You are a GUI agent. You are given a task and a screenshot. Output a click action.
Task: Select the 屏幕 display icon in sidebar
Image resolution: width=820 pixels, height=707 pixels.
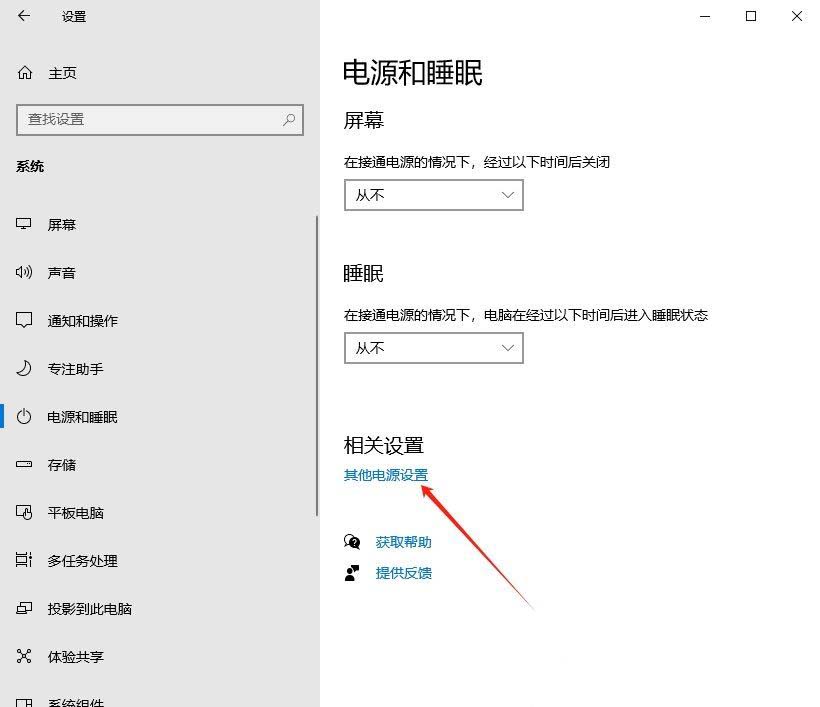point(24,224)
